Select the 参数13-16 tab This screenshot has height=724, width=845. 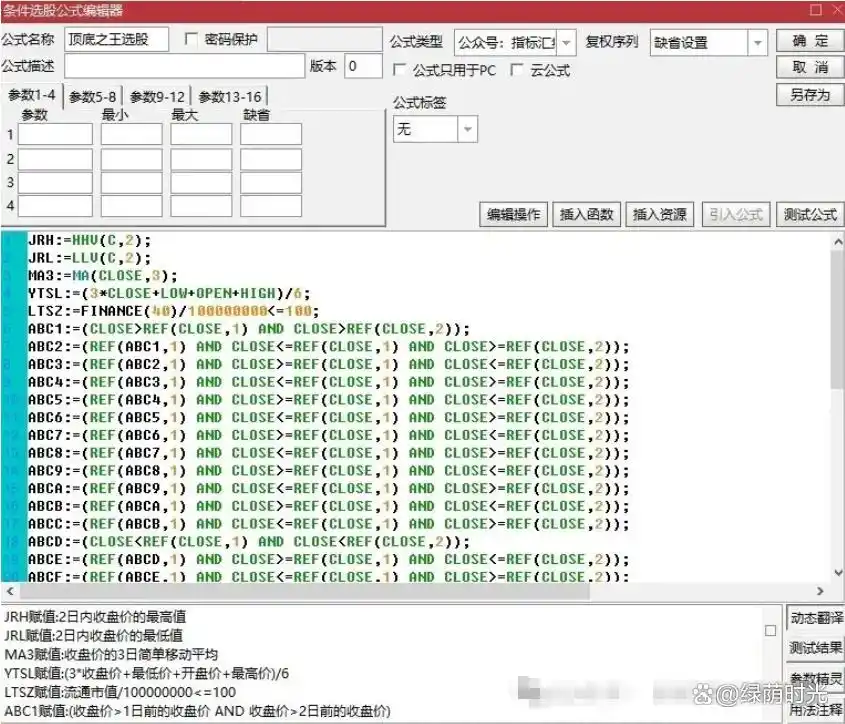click(230, 97)
